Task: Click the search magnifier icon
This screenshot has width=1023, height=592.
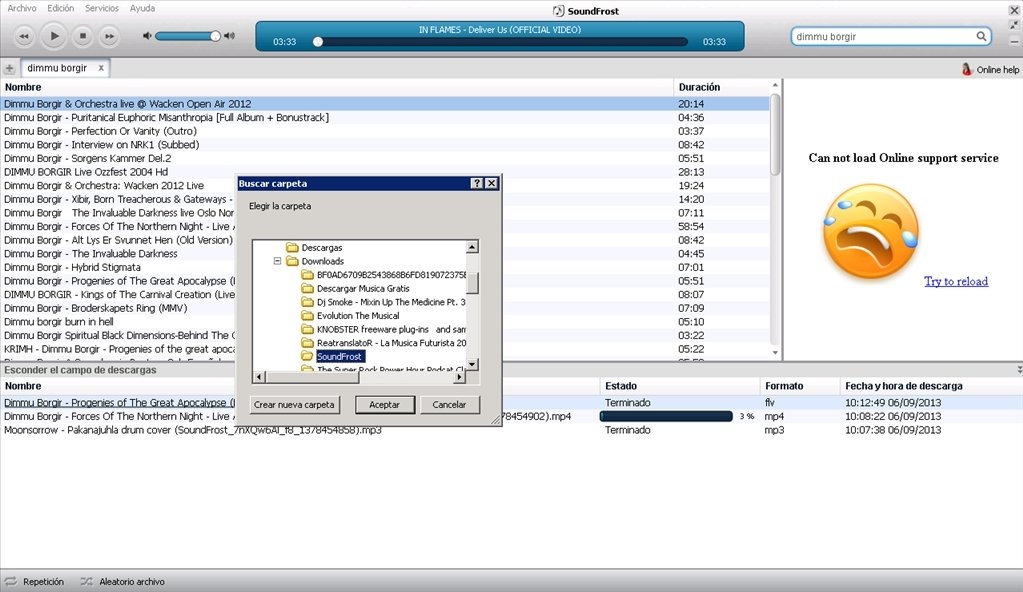Action: [x=981, y=37]
